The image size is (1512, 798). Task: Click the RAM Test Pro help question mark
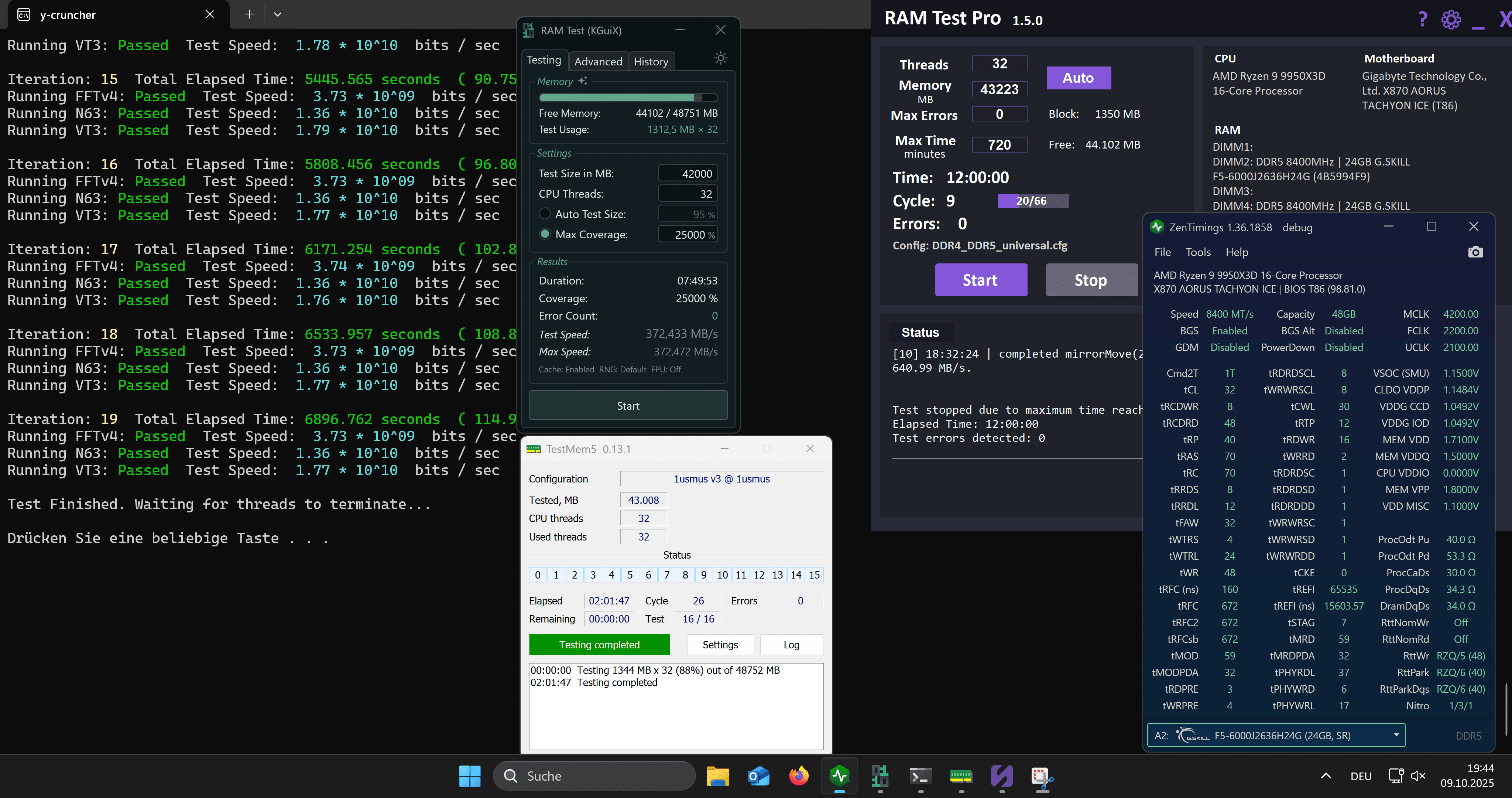click(x=1422, y=19)
